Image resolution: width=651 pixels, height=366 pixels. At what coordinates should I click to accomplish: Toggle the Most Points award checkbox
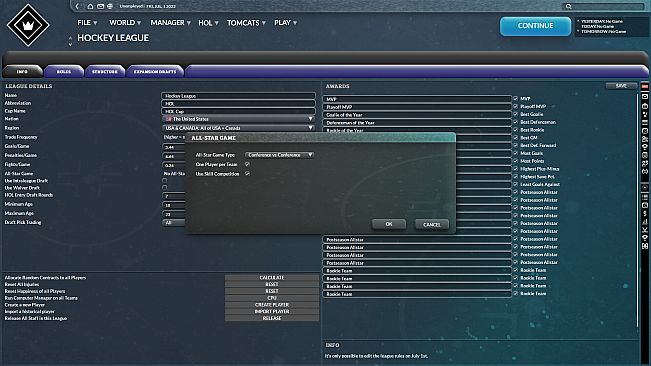click(x=515, y=161)
